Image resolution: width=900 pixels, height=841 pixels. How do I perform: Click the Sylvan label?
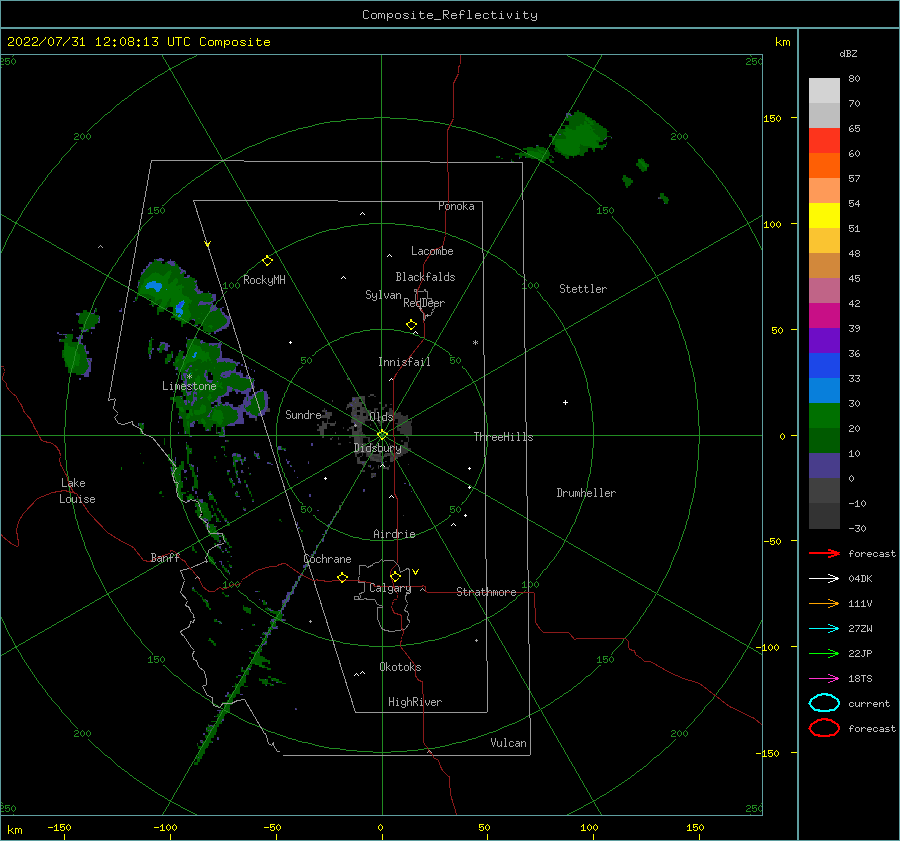coord(383,295)
